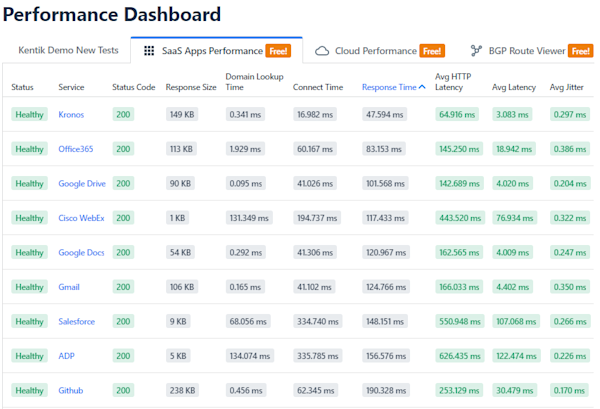Viewport: 600px width, 409px height.
Task: Click Free! badge on SaaS Apps tab
Action: pos(278,51)
